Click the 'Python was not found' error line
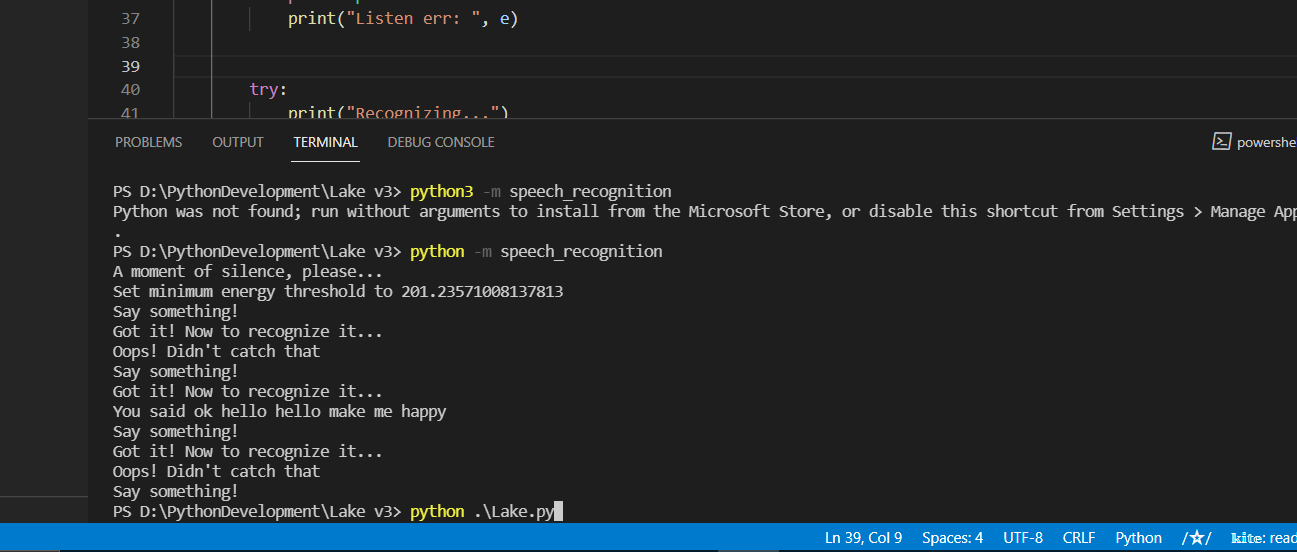 pyautogui.click(x=705, y=211)
